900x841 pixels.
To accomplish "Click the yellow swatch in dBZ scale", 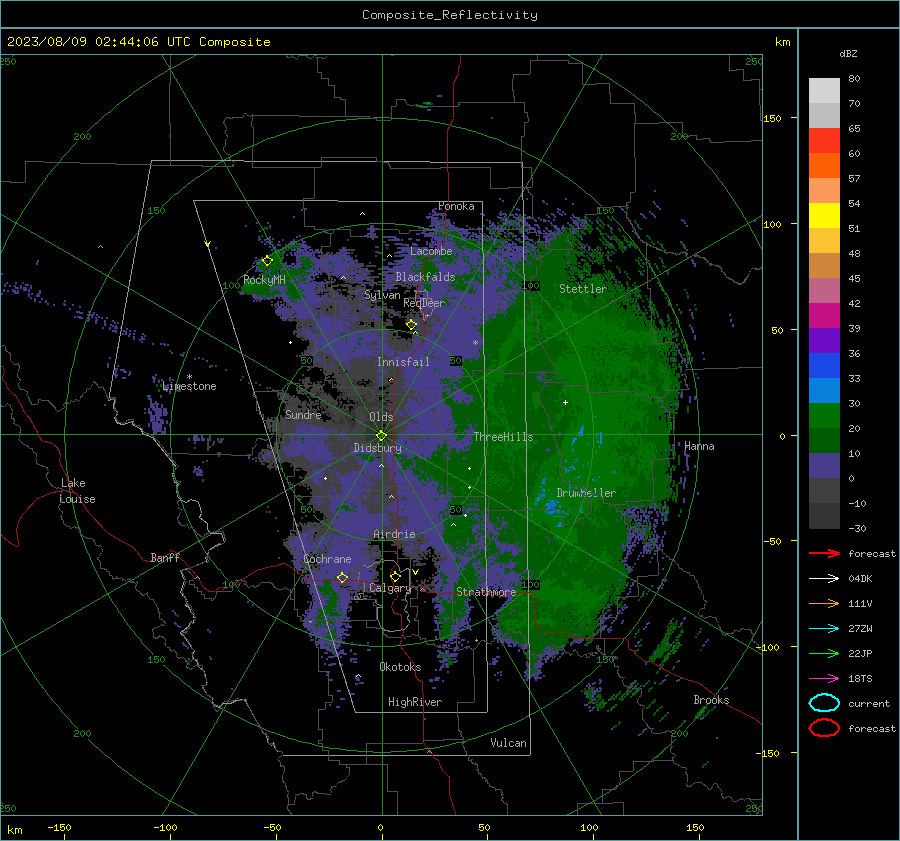I will pos(824,216).
